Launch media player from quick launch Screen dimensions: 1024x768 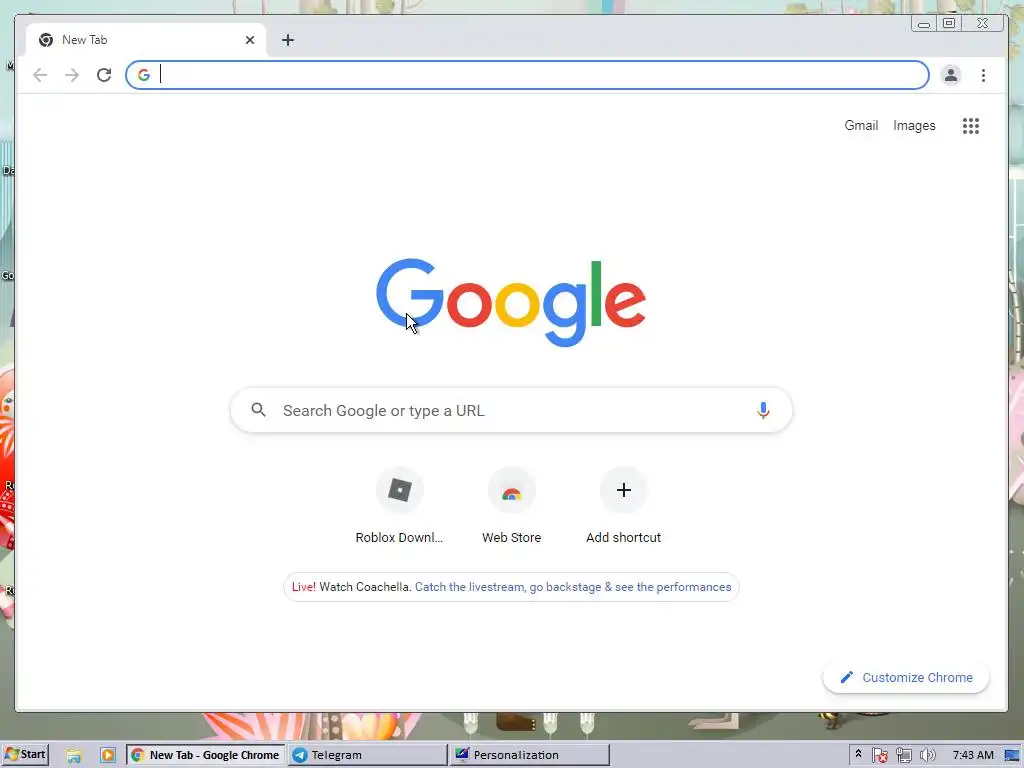107,756
